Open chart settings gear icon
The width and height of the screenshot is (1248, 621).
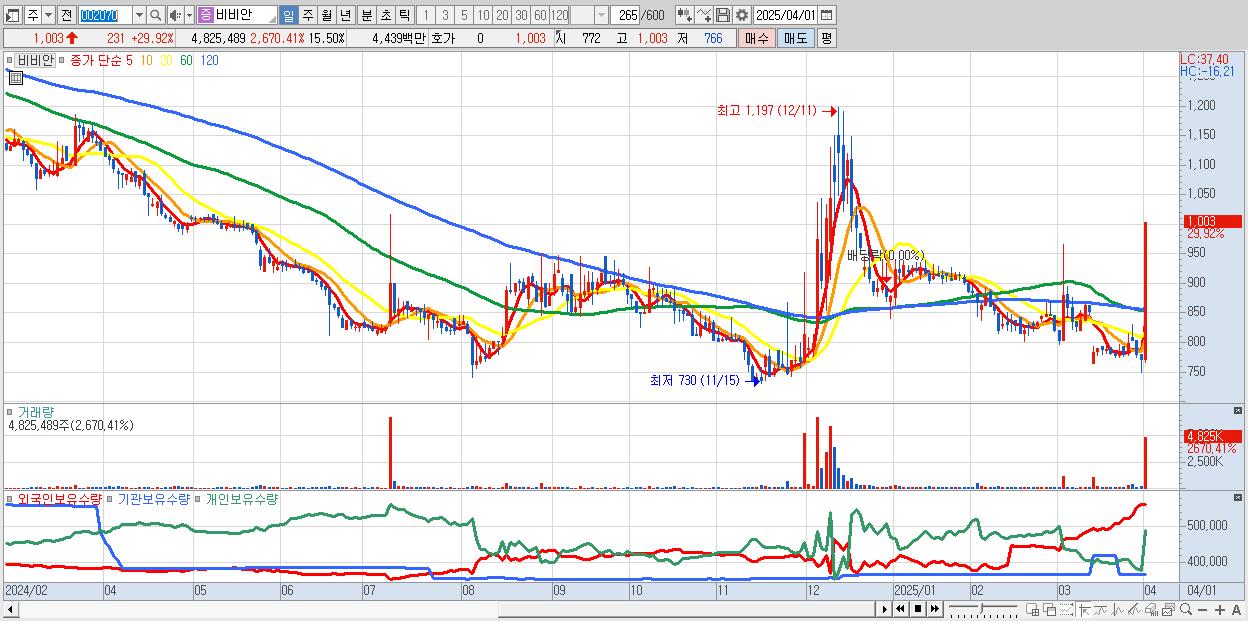[741, 15]
